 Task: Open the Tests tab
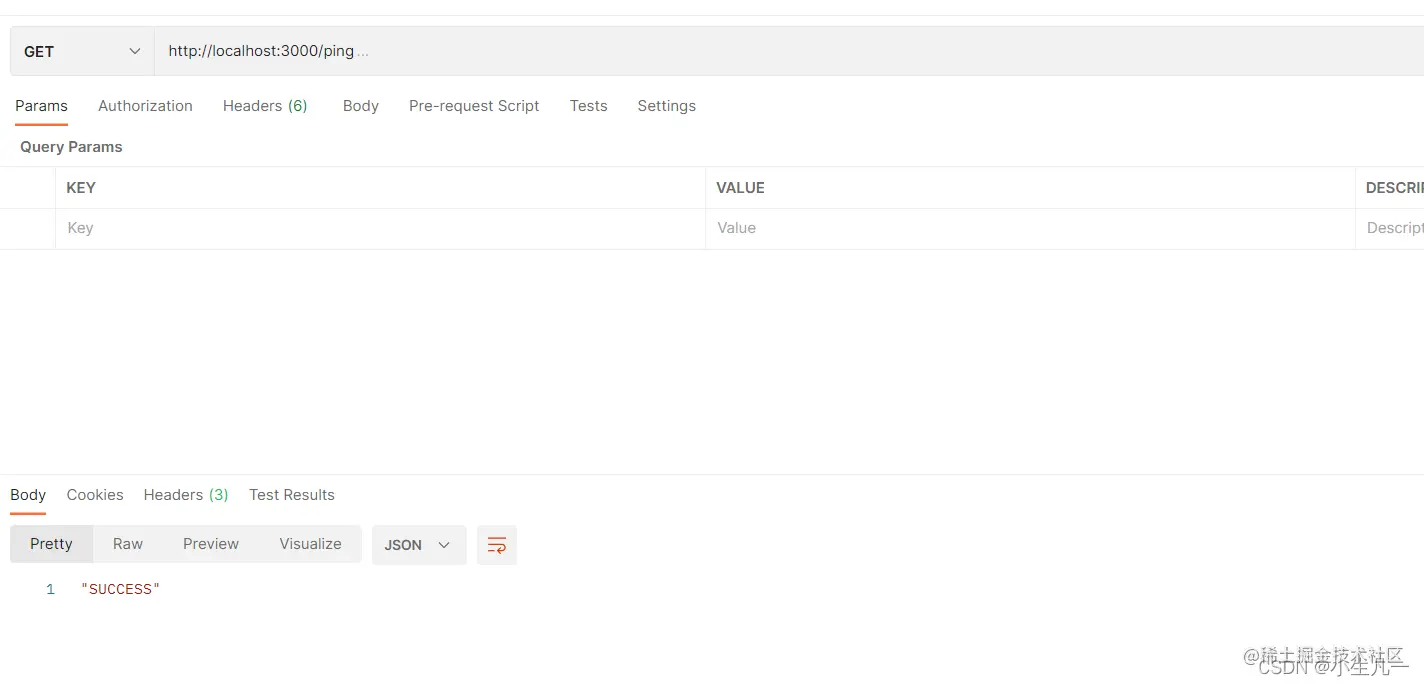click(588, 106)
